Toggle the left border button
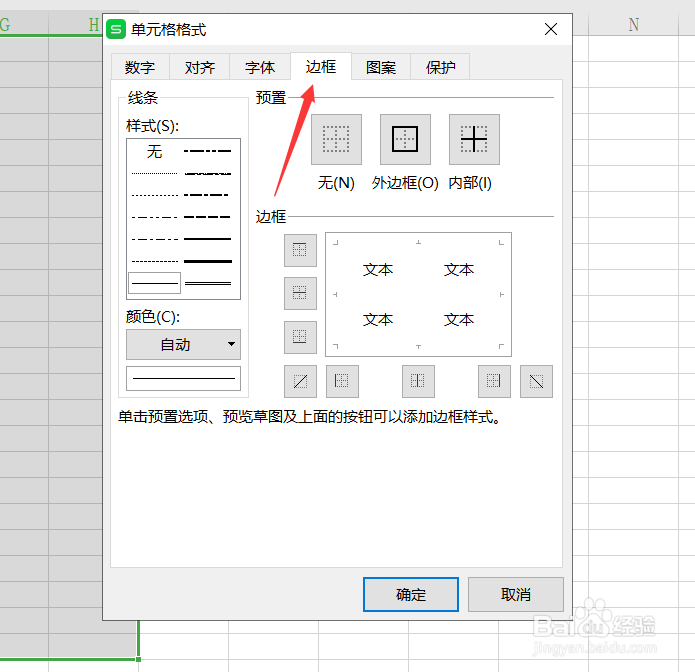Screen dimensions: 695x672 click(x=342, y=381)
